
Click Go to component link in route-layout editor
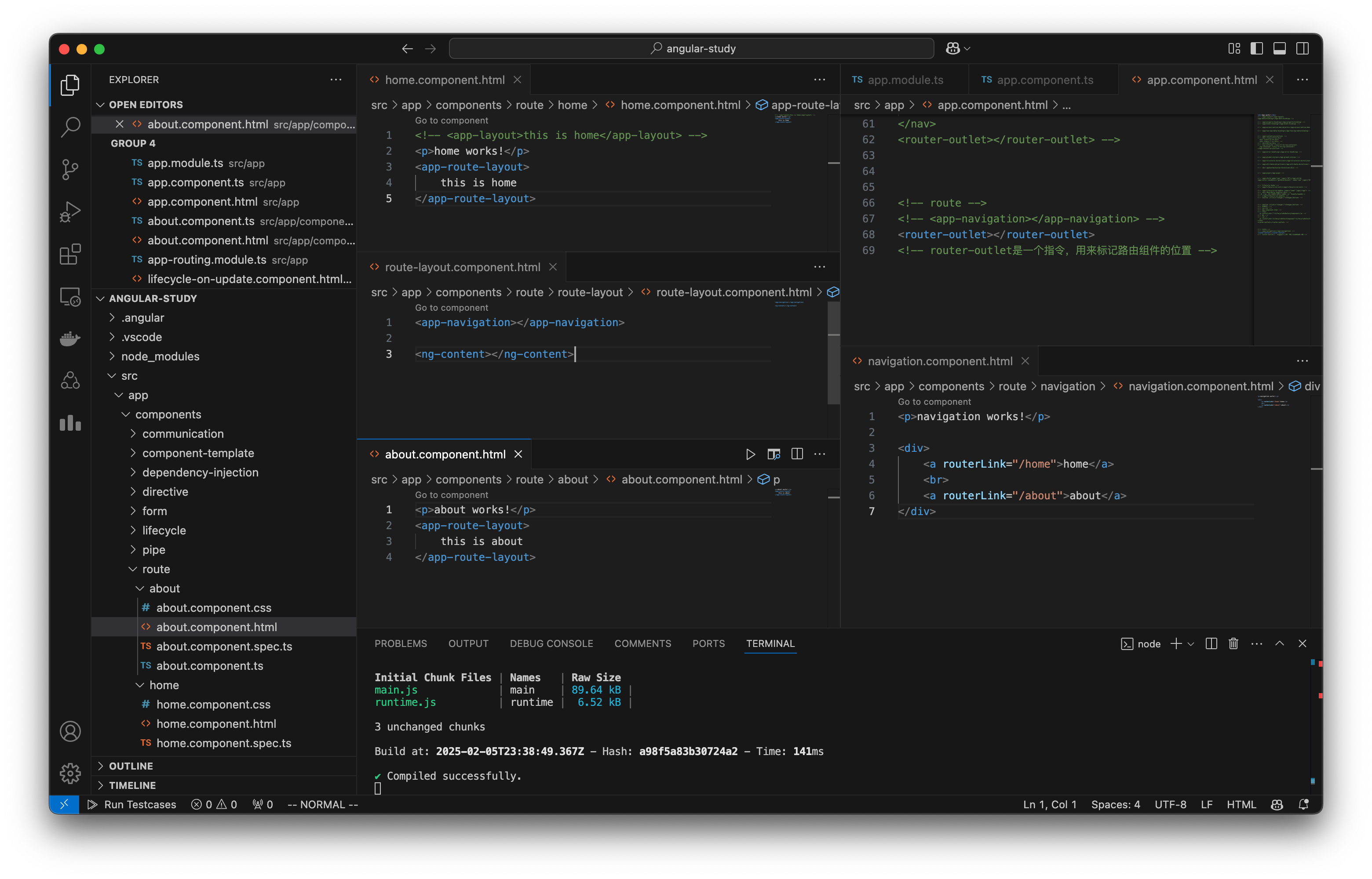[x=452, y=308]
